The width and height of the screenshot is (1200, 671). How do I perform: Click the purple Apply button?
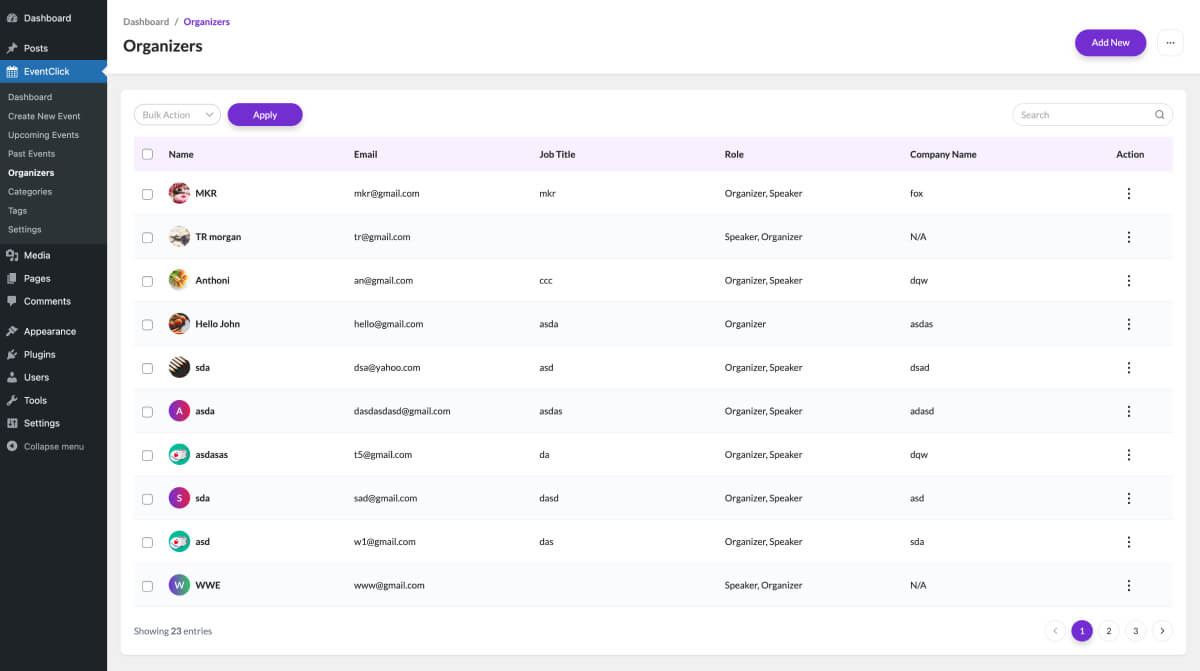click(x=265, y=115)
